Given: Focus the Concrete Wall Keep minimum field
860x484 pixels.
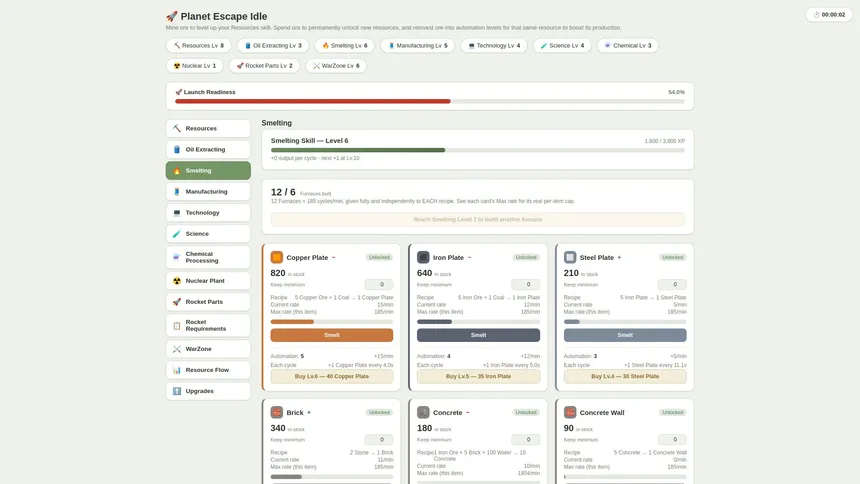Looking at the screenshot, I should 672,440.
